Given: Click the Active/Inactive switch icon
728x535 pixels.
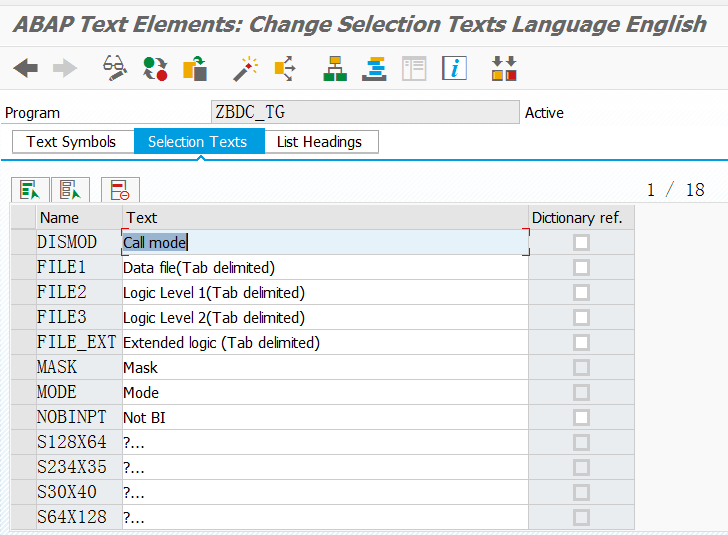Looking at the screenshot, I should [155, 68].
